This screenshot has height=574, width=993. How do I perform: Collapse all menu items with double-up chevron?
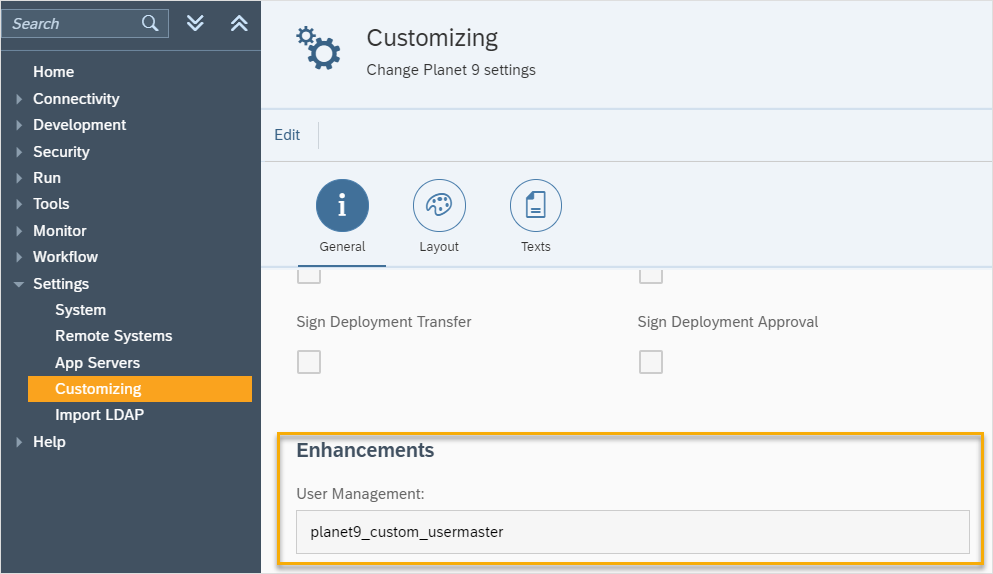pos(238,23)
